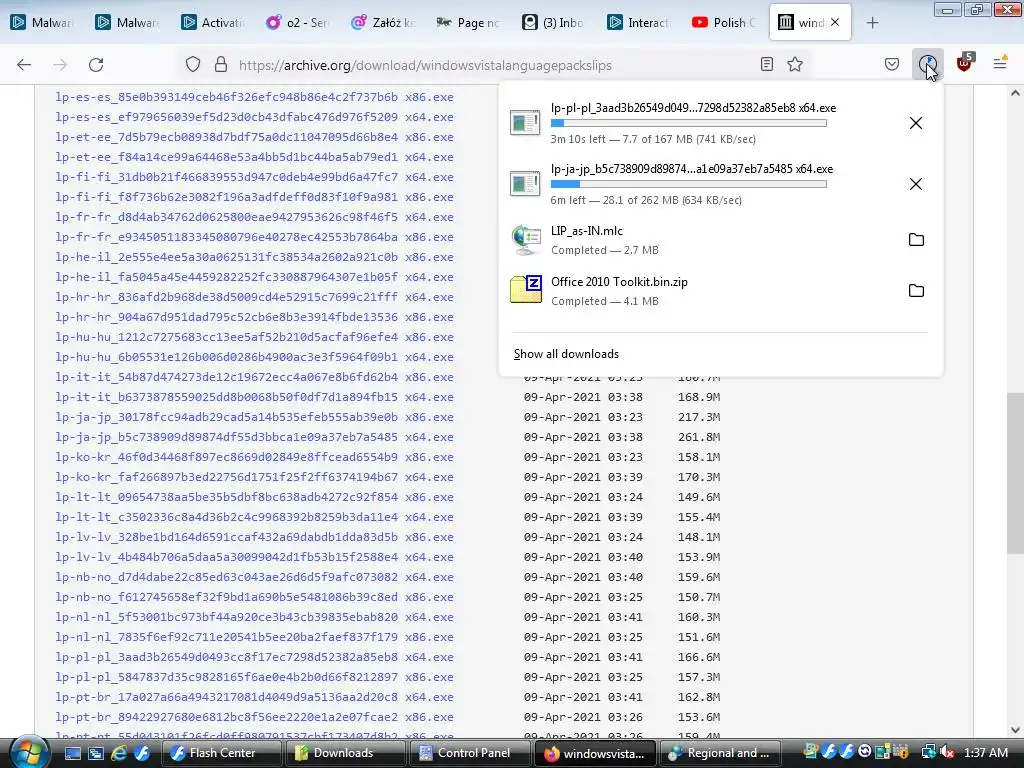Click Show Desktop quick launch icon
This screenshot has width=1024, height=768.
coord(72,753)
